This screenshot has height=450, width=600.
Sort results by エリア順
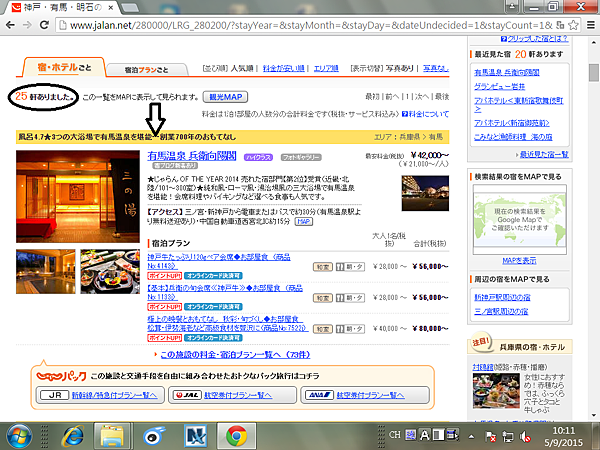[326, 68]
